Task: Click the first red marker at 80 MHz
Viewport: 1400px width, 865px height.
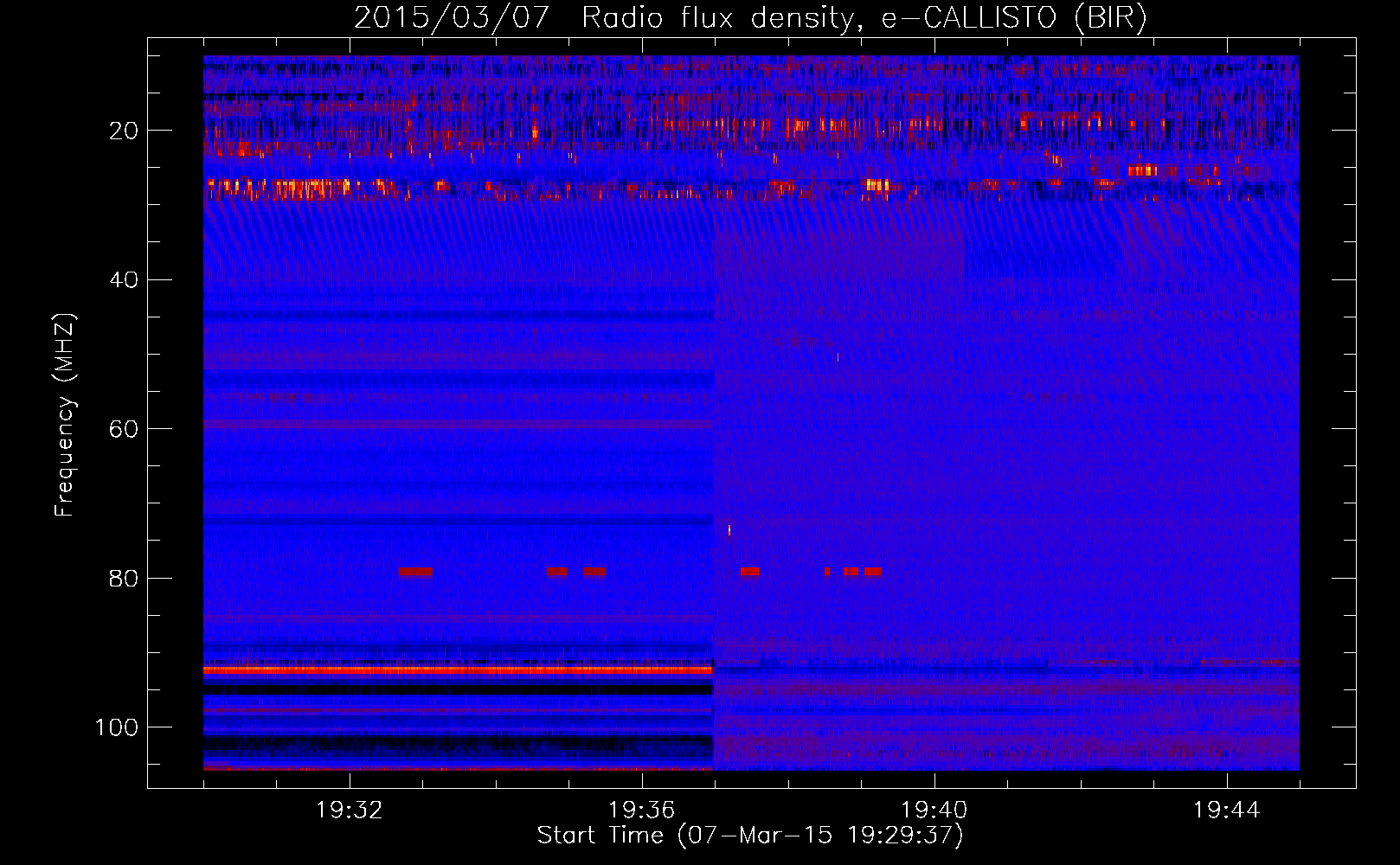Action: pyautogui.click(x=415, y=572)
